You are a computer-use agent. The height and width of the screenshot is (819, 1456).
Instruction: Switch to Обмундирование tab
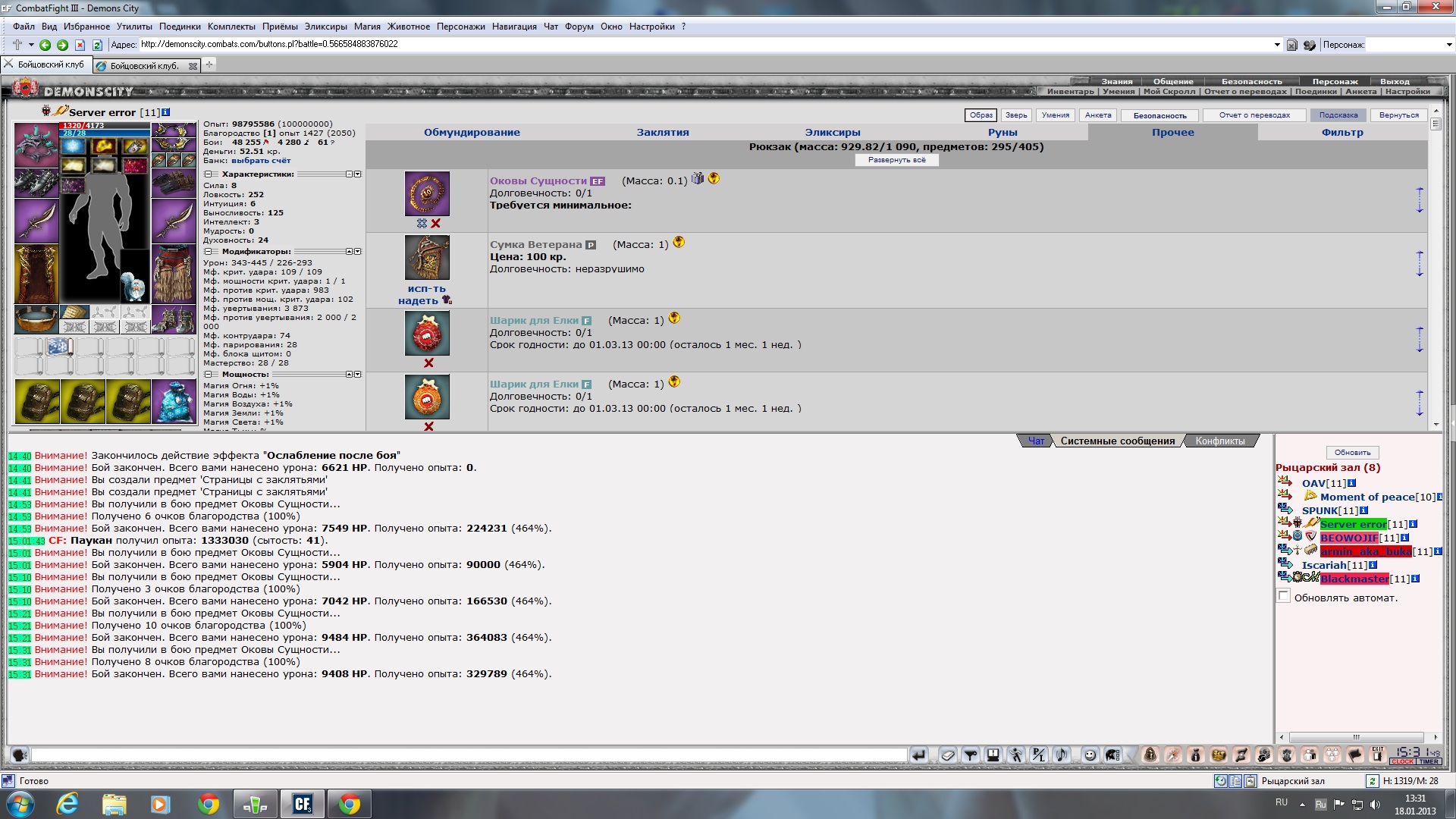(x=472, y=133)
